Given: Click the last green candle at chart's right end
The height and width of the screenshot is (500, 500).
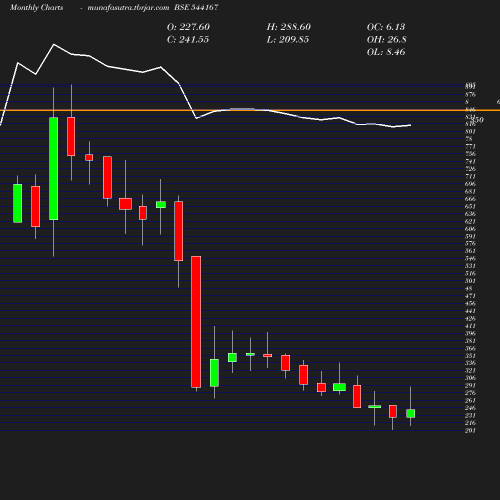Looking at the screenshot, I should [x=411, y=413].
